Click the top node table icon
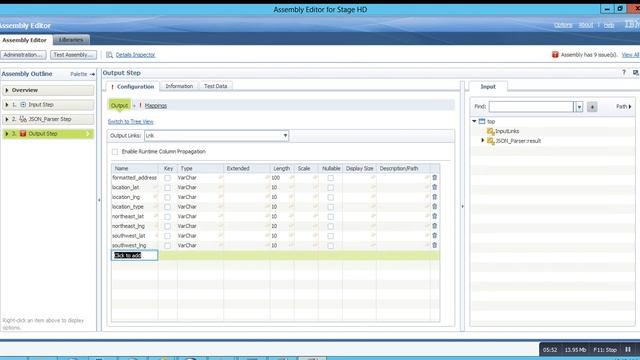The height and width of the screenshot is (360, 640). 482,121
